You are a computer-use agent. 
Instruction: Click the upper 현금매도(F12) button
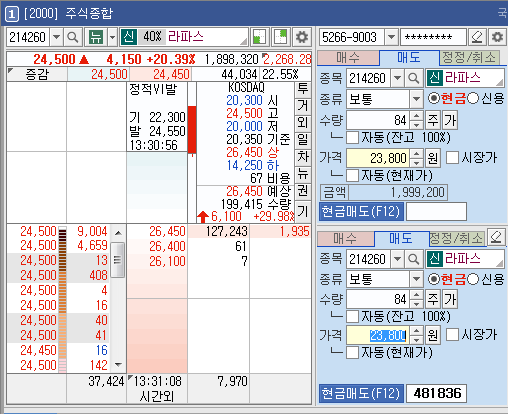click(361, 211)
